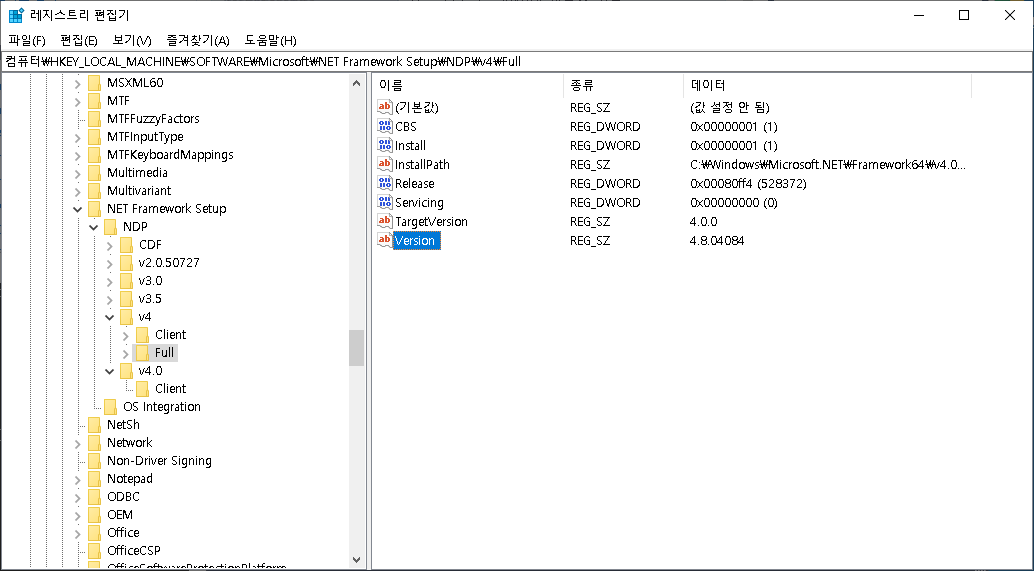The width and height of the screenshot is (1034, 571).
Task: Click the folder icon of NET Framework Setup
Action: coord(95,208)
